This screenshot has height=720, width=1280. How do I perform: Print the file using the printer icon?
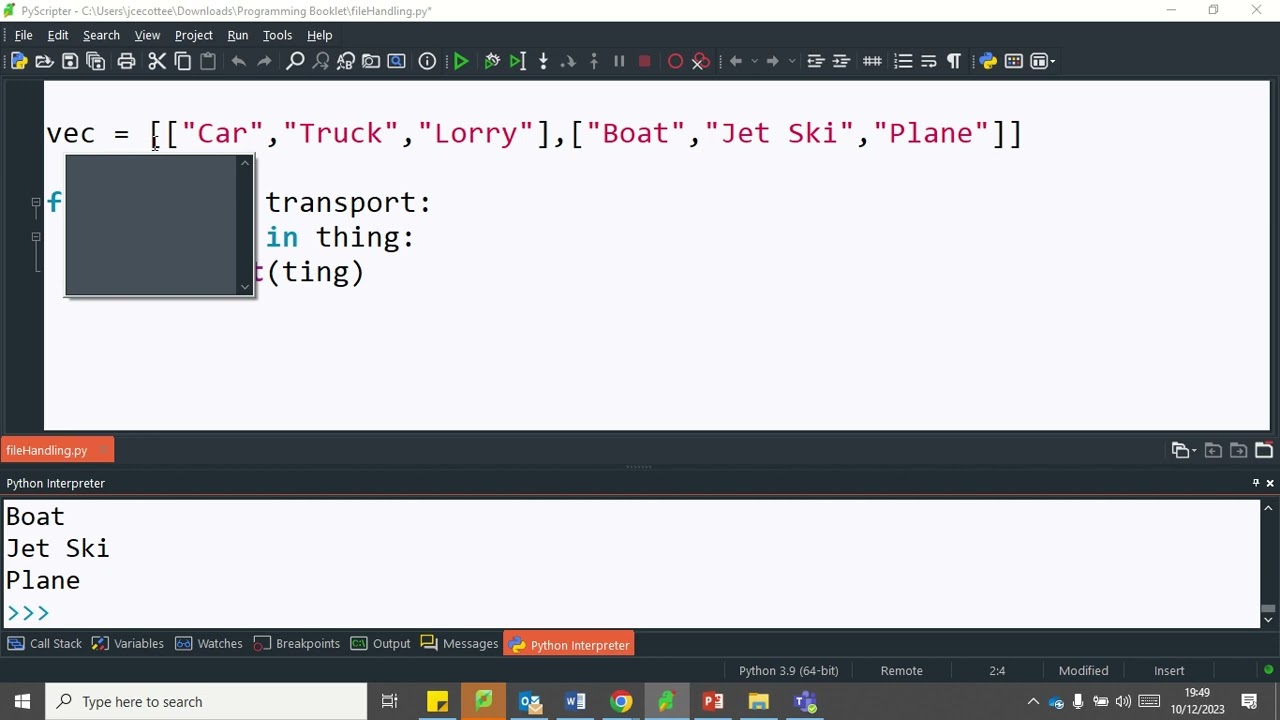point(126,61)
